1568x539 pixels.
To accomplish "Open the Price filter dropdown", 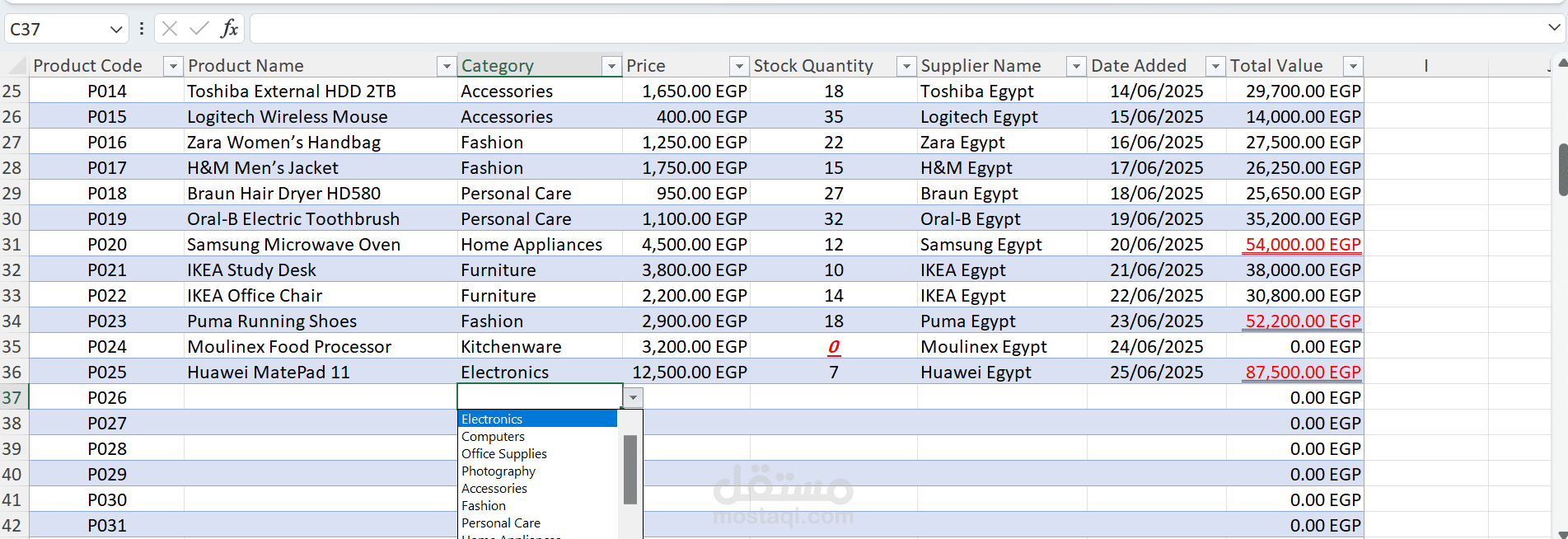I will [739, 66].
